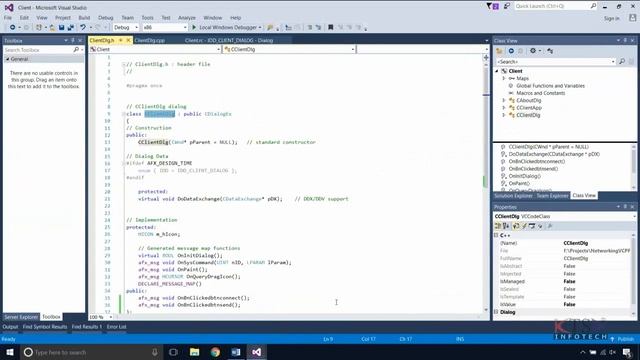The width and height of the screenshot is (640, 360).
Task: Close the ClientDlg.h tab
Action: [128, 40]
